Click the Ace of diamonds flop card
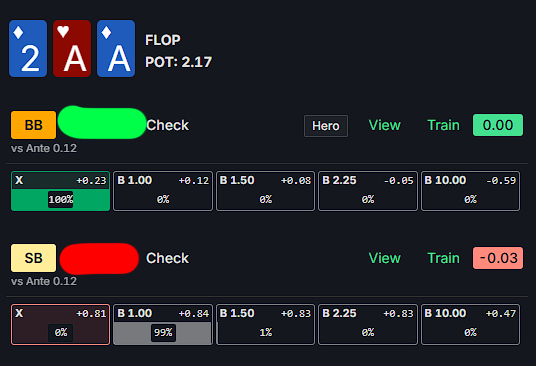 116,49
